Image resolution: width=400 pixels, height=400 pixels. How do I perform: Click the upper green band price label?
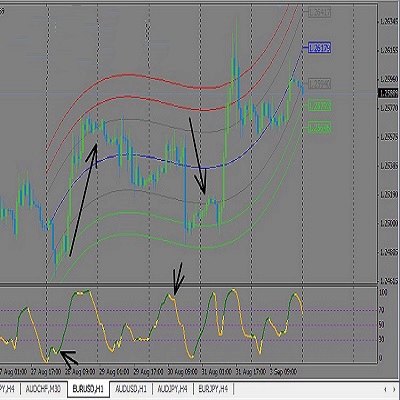[x=319, y=106]
